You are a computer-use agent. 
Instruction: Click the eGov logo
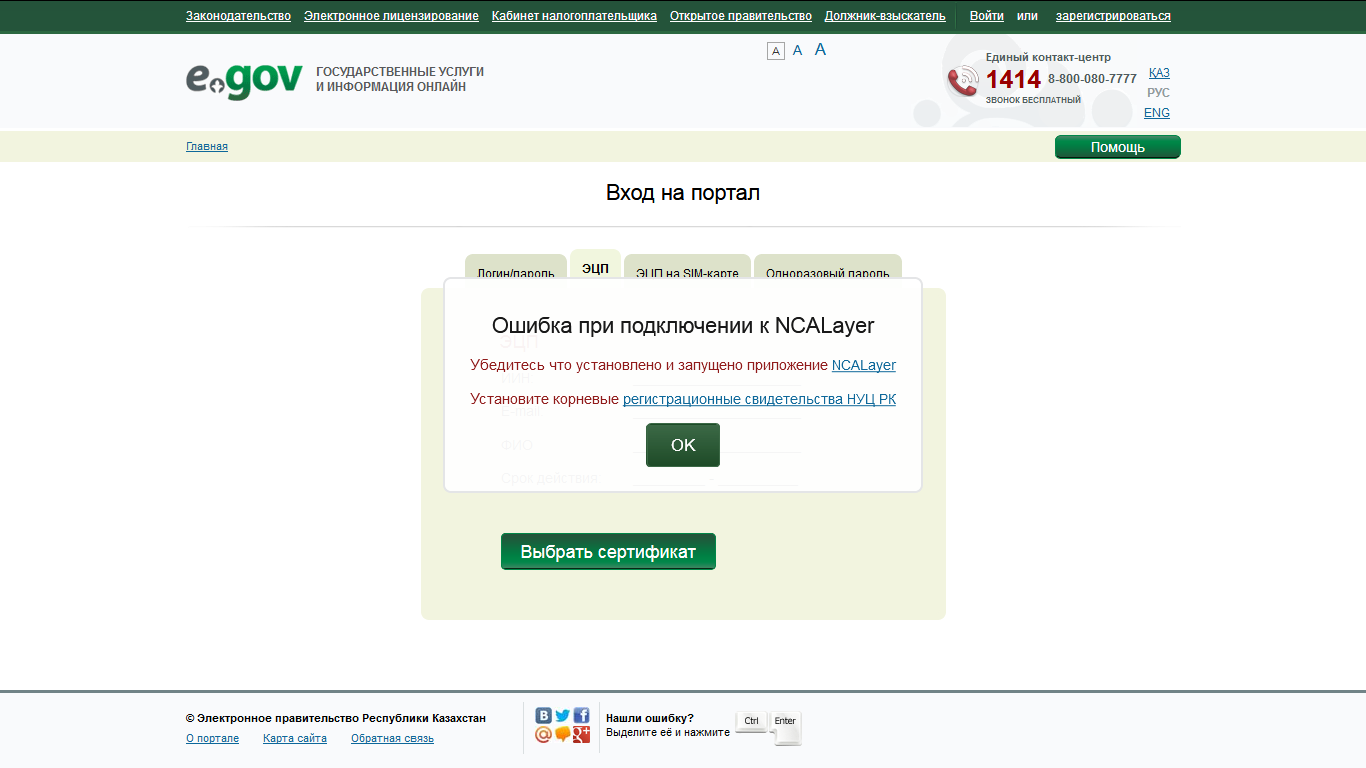[244, 81]
